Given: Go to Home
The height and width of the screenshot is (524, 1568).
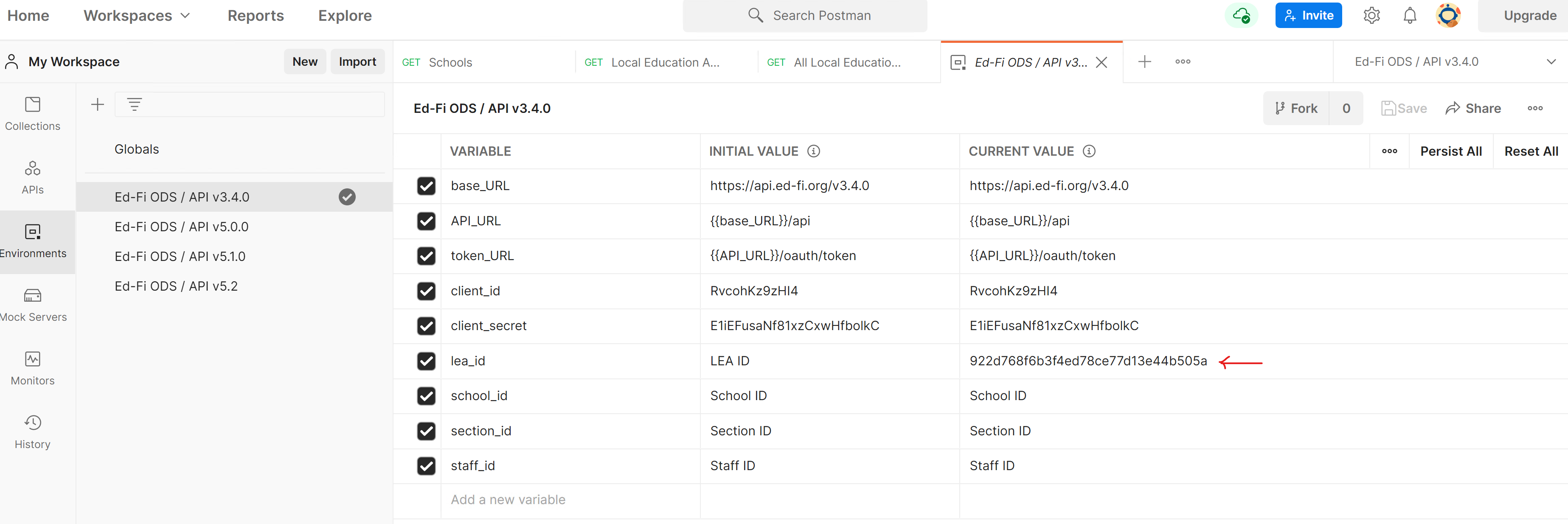Looking at the screenshot, I should [x=28, y=16].
